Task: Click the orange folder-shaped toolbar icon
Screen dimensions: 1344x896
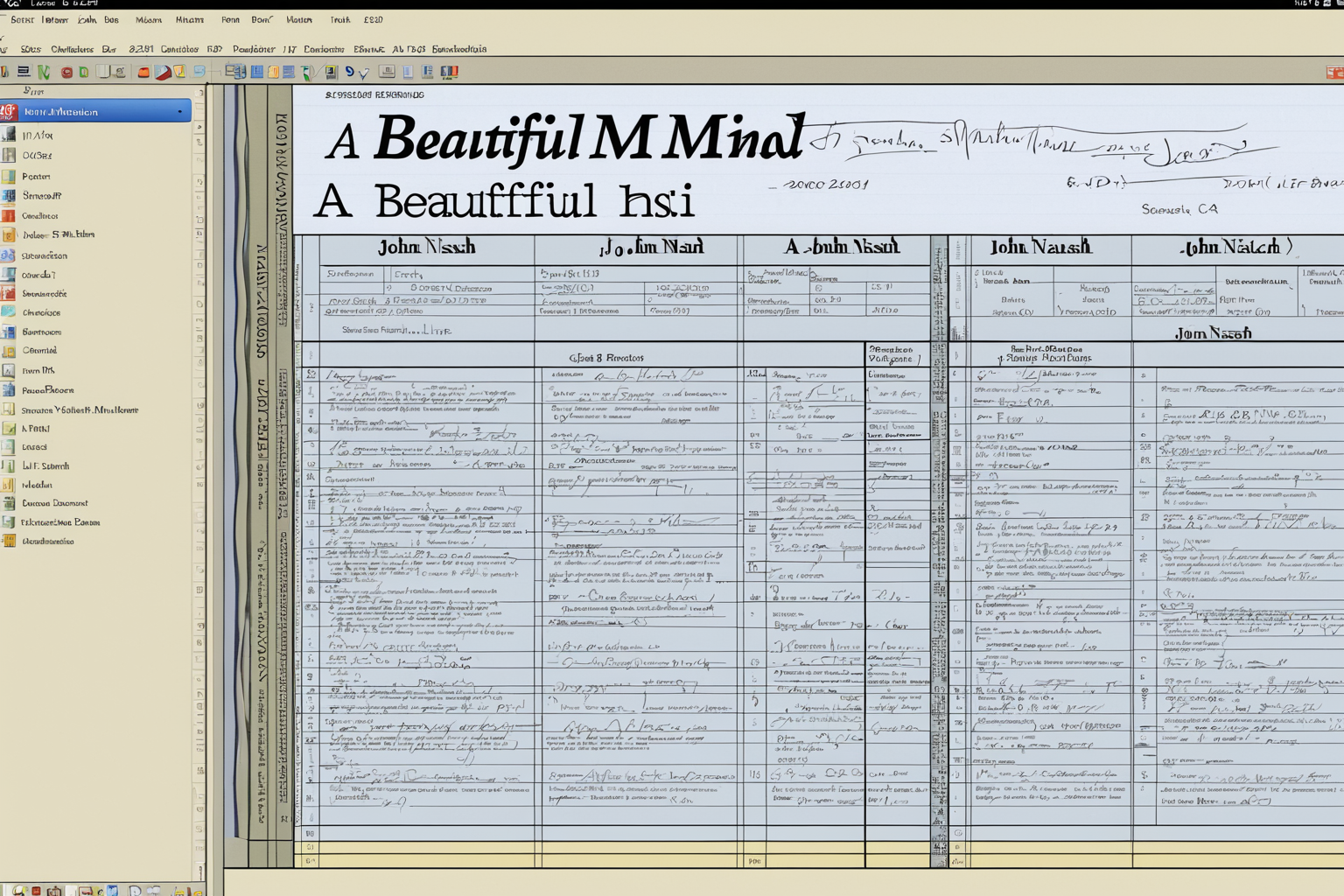Action: pyautogui.click(x=143, y=73)
